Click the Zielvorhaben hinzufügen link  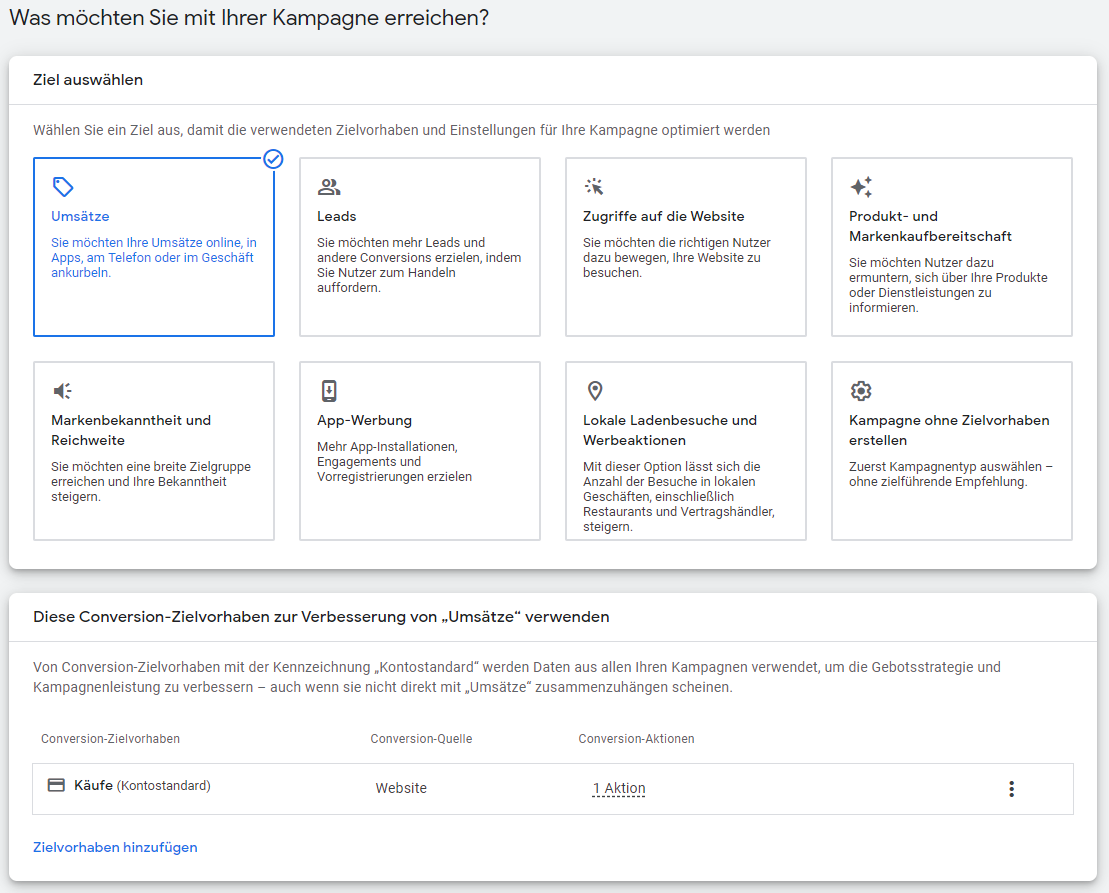pos(114,847)
